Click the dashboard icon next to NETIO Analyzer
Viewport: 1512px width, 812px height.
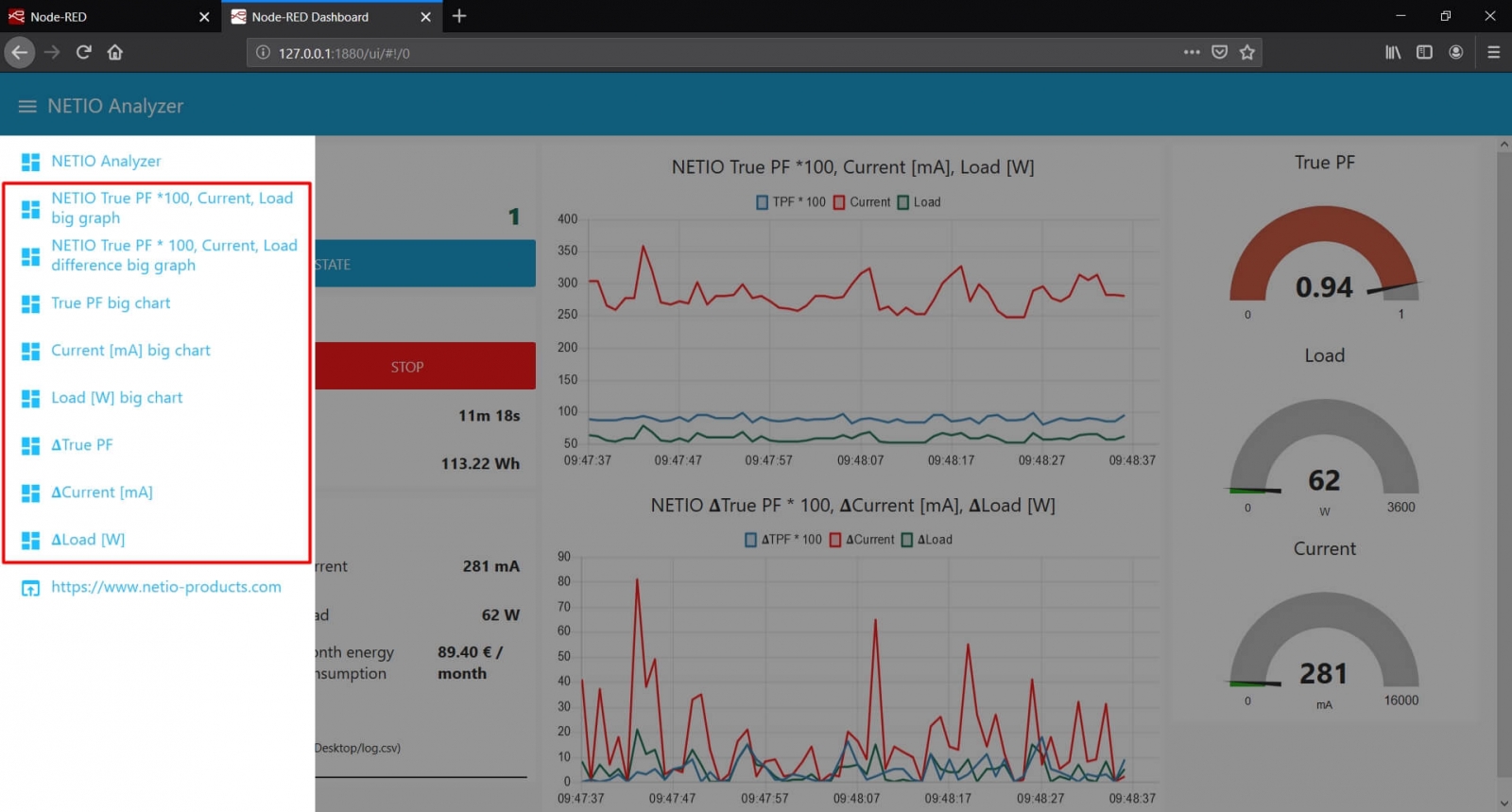coord(30,162)
